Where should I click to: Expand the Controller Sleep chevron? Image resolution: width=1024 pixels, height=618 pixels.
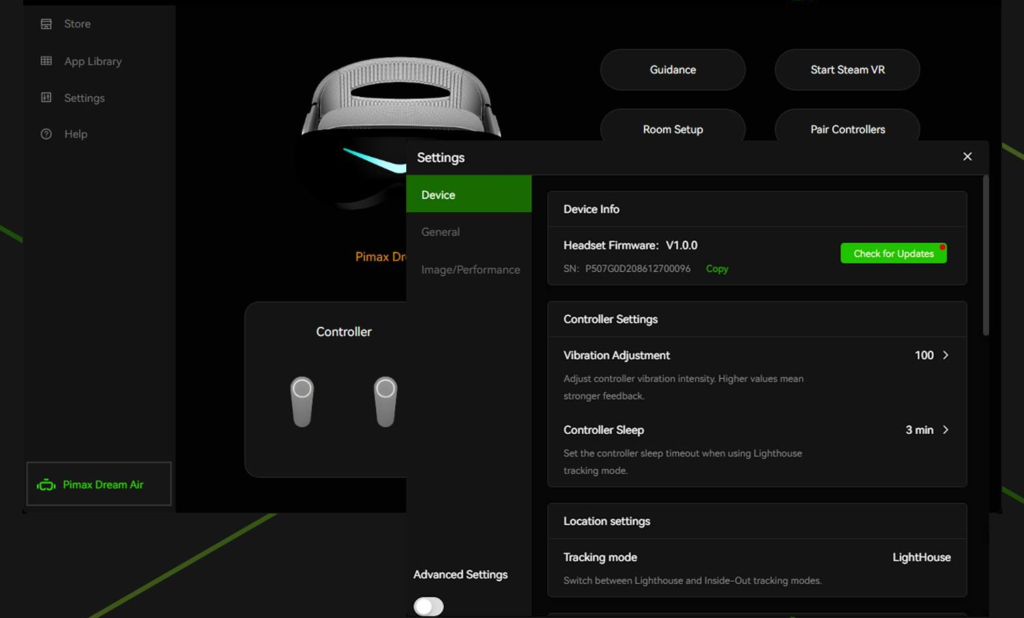point(946,430)
